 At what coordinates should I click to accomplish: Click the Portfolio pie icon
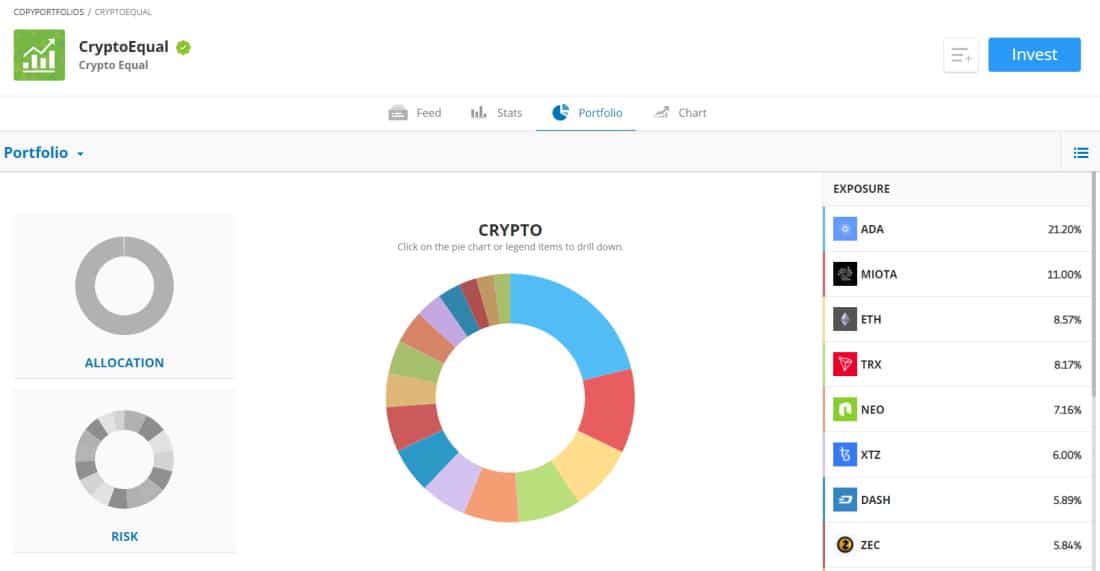561,112
